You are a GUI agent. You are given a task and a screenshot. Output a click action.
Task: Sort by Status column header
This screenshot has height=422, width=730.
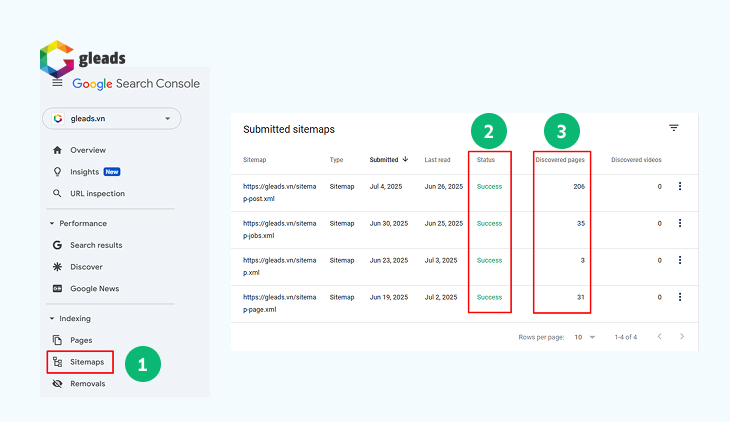pyautogui.click(x=486, y=160)
